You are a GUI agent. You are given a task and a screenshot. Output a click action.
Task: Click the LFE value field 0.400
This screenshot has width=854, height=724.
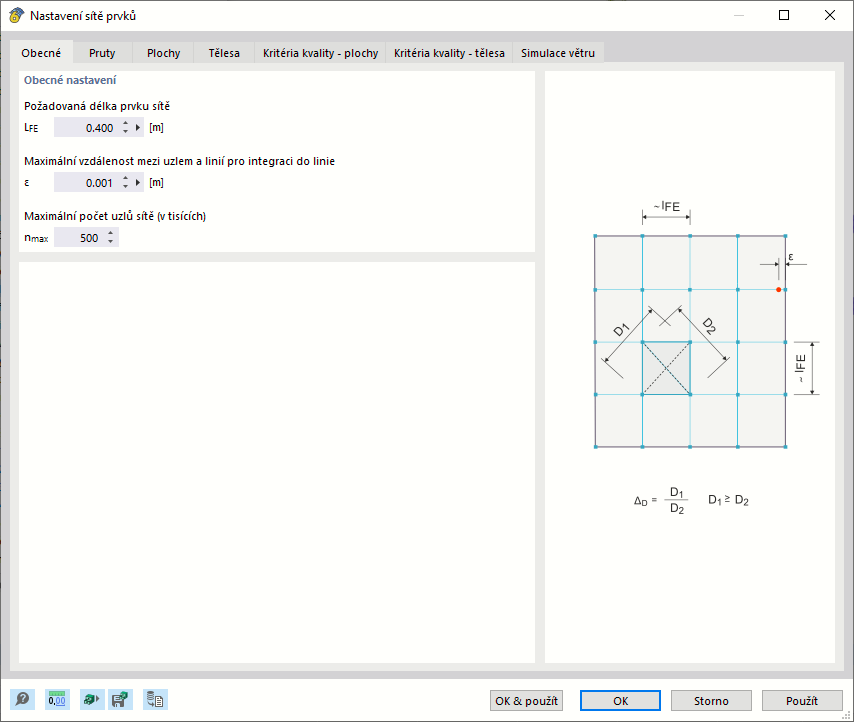click(86, 128)
